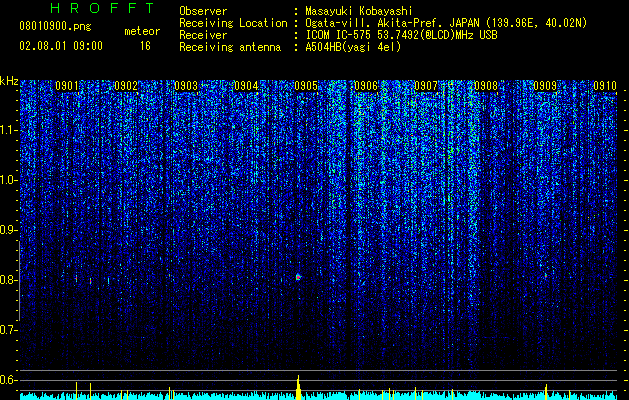
Task: Select the A504HB(yagi 4el) antenna value
Action: point(353,47)
